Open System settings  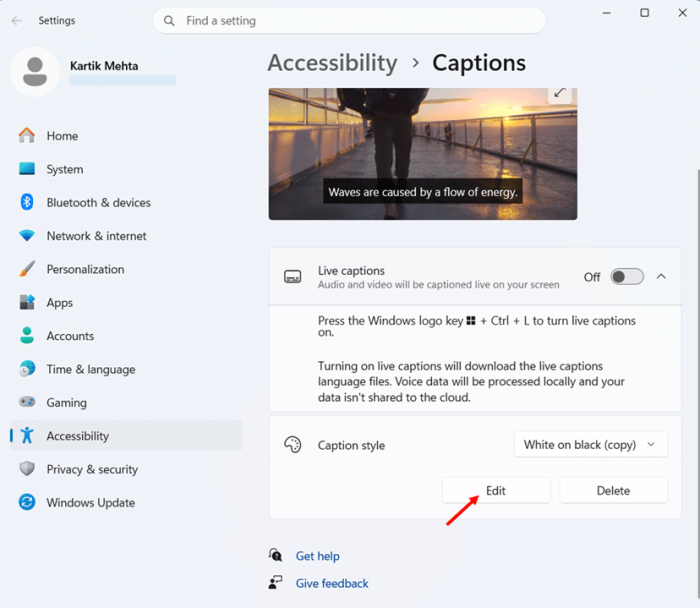(x=126, y=169)
